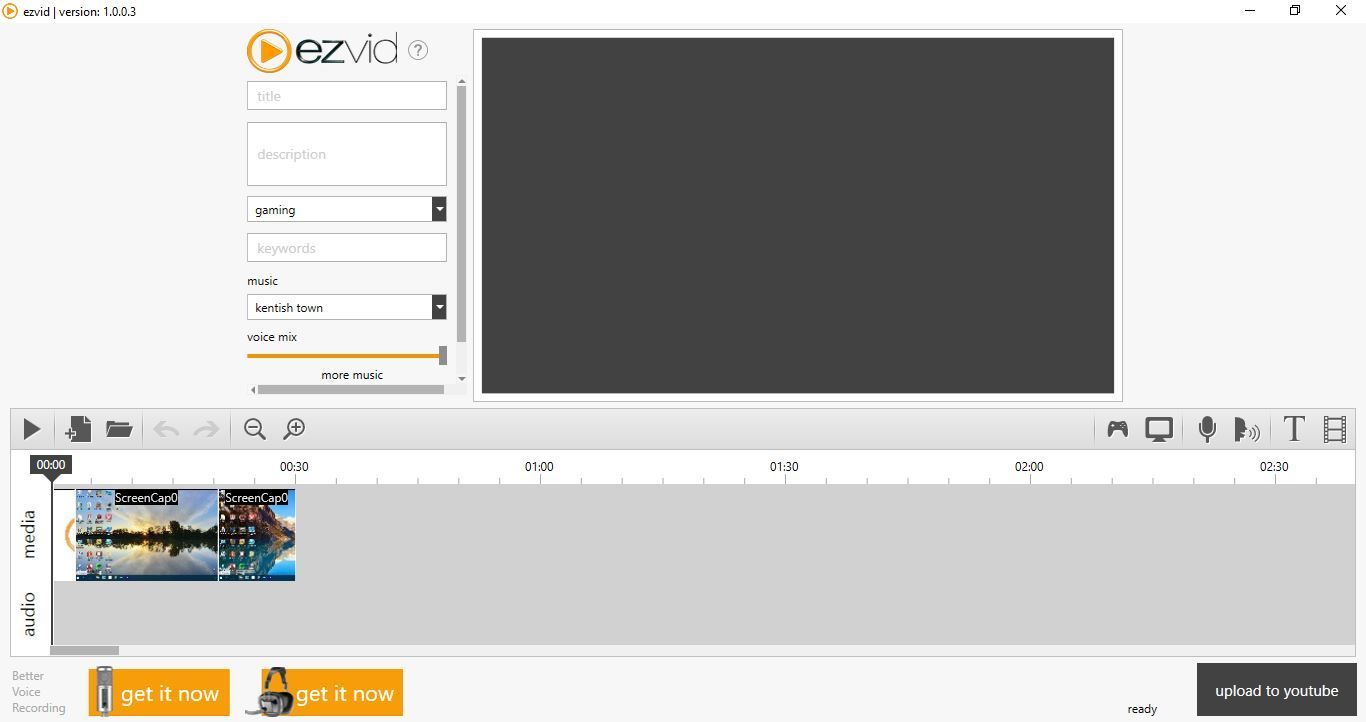Start screen capture recording with the monitor icon
This screenshot has width=1366, height=722.
pos(1158,429)
